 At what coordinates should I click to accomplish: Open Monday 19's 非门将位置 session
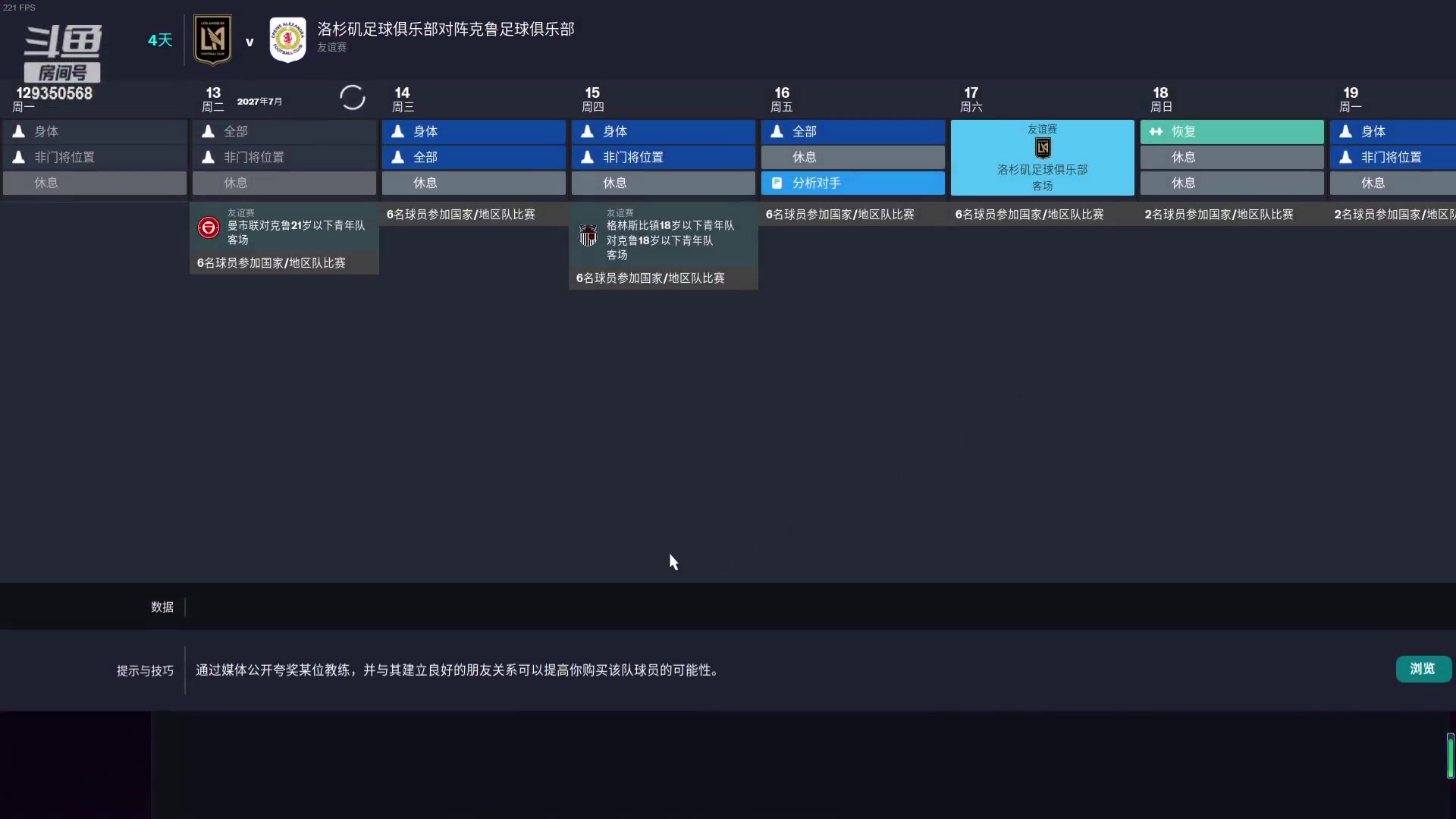coord(1393,157)
